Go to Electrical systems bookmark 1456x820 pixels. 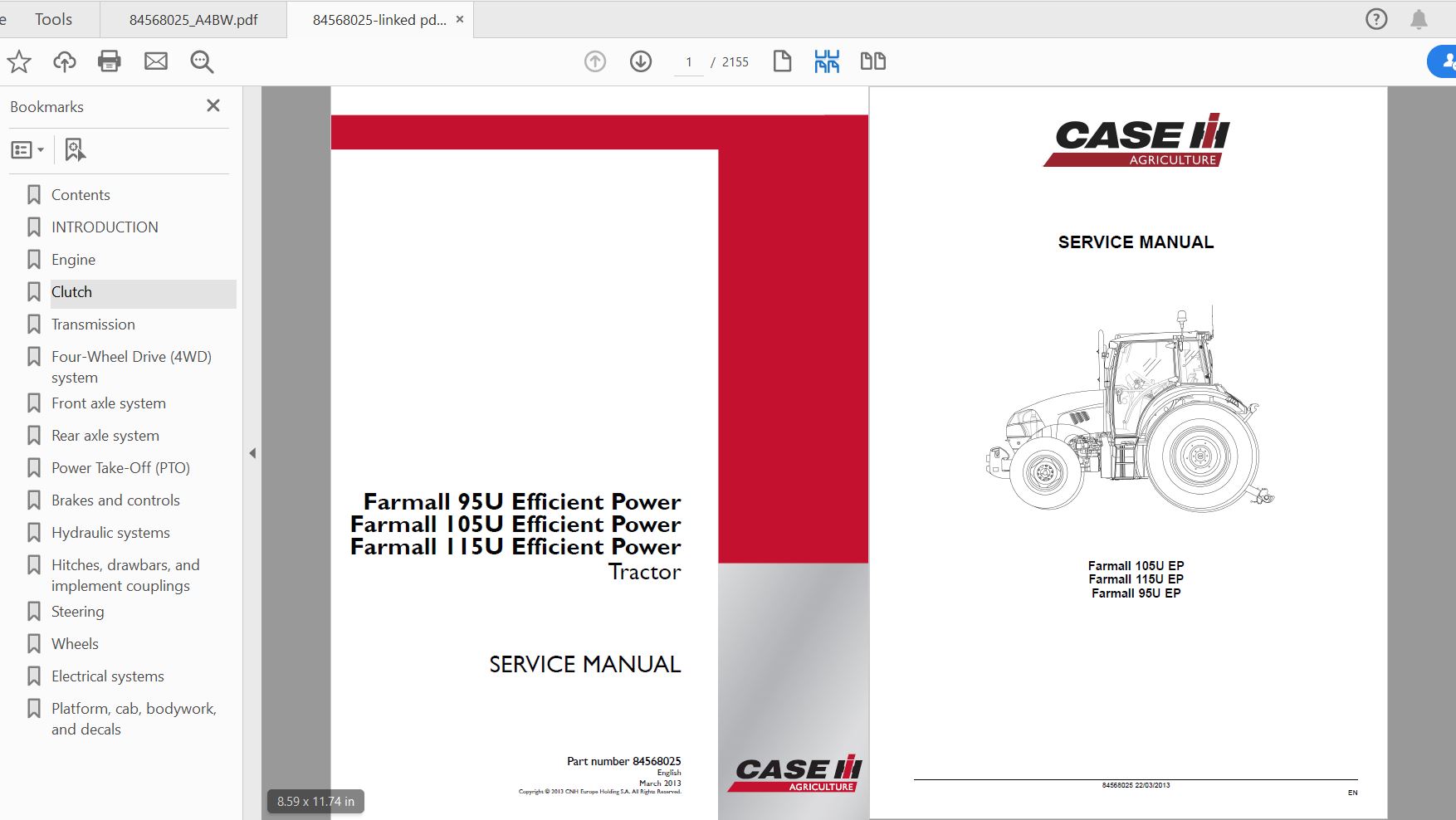(x=108, y=676)
